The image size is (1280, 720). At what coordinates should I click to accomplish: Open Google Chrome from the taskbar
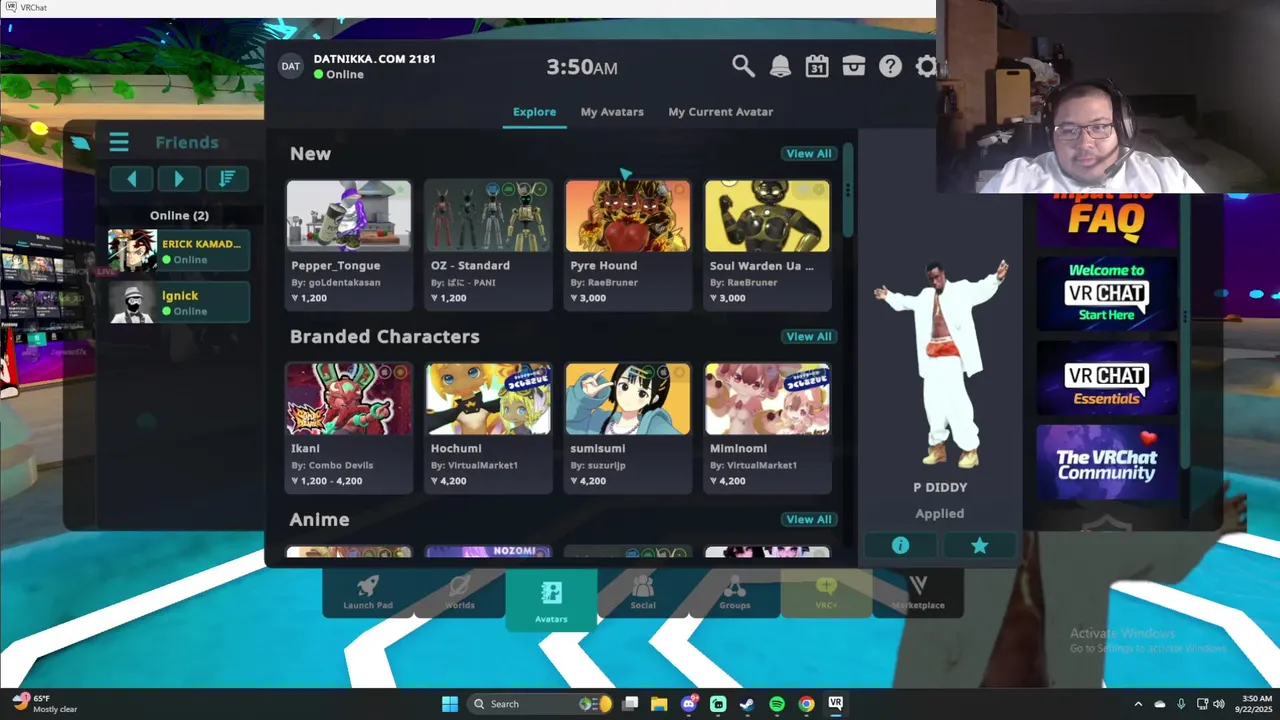pyautogui.click(x=806, y=704)
